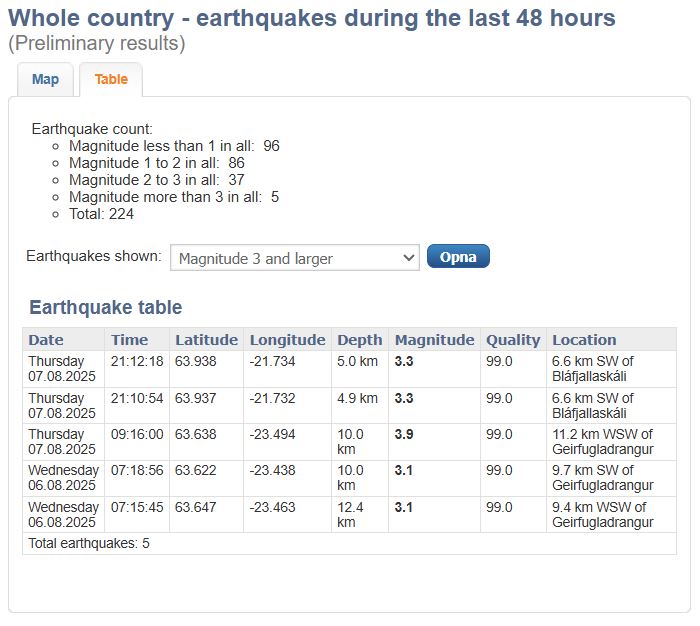Switch to the Map tab
Viewport: 700px width, 626px height.
pyautogui.click(x=45, y=80)
